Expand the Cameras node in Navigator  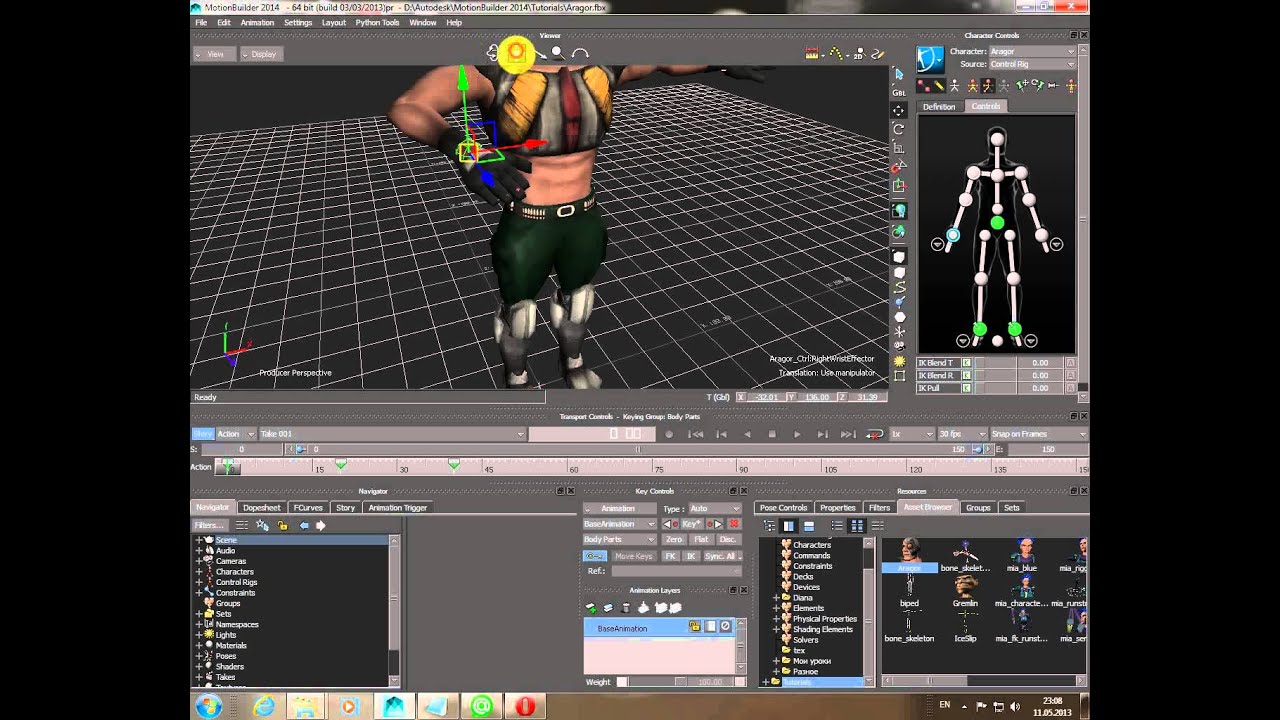[x=198, y=561]
